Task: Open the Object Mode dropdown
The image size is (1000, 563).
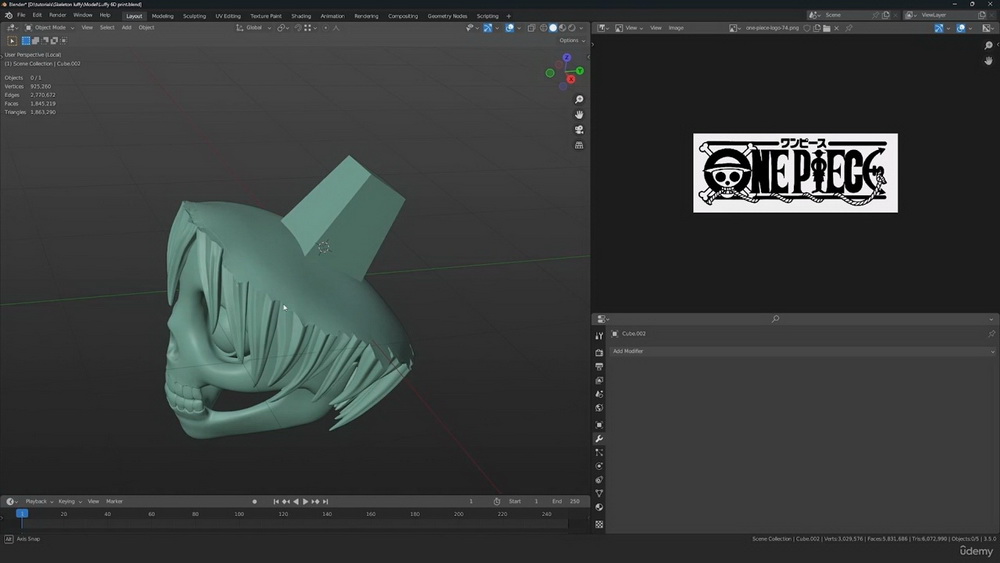Action: [x=50, y=28]
